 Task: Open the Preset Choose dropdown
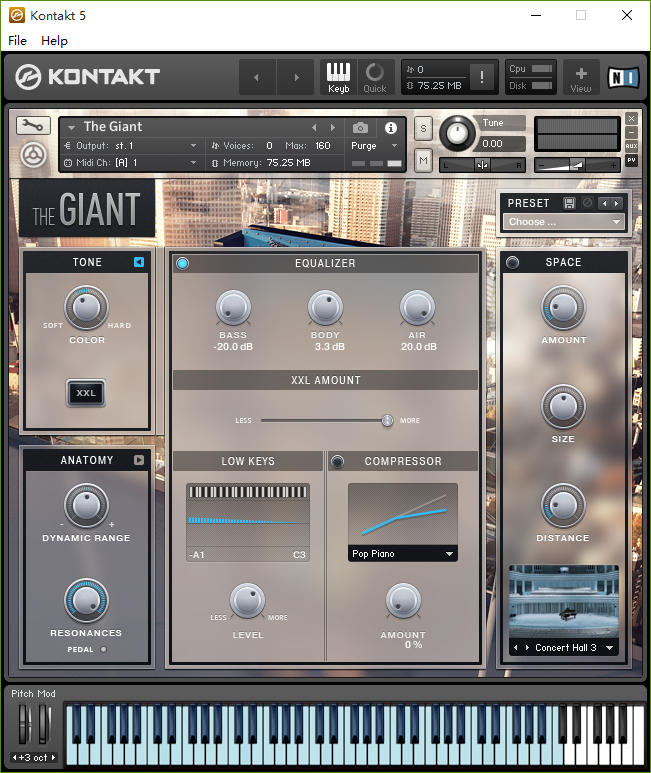[x=563, y=222]
